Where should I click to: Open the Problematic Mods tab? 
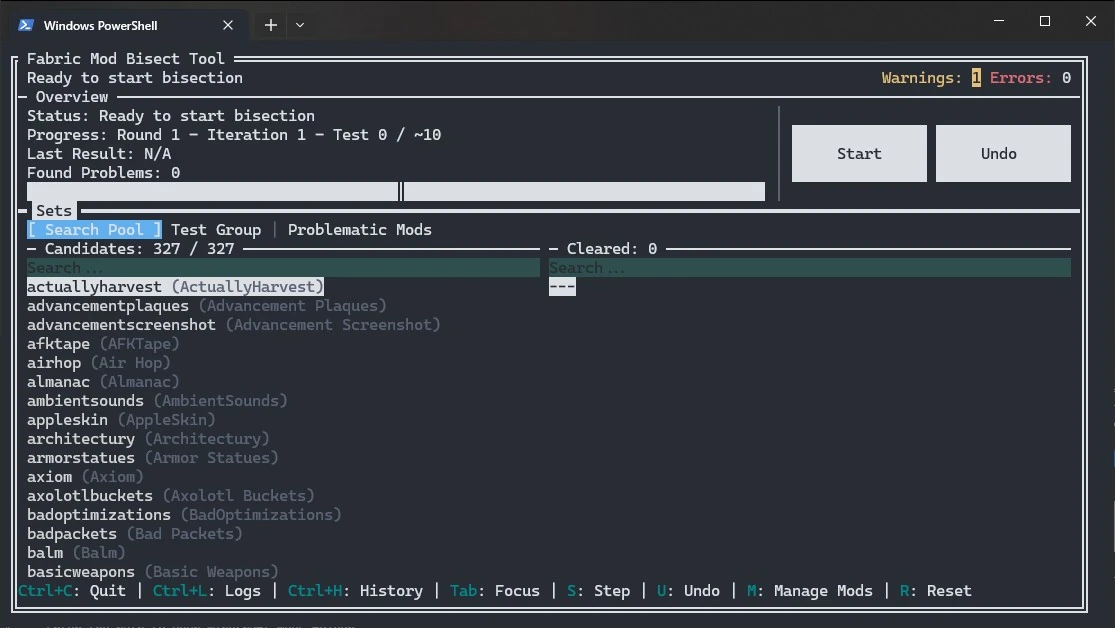[359, 230]
